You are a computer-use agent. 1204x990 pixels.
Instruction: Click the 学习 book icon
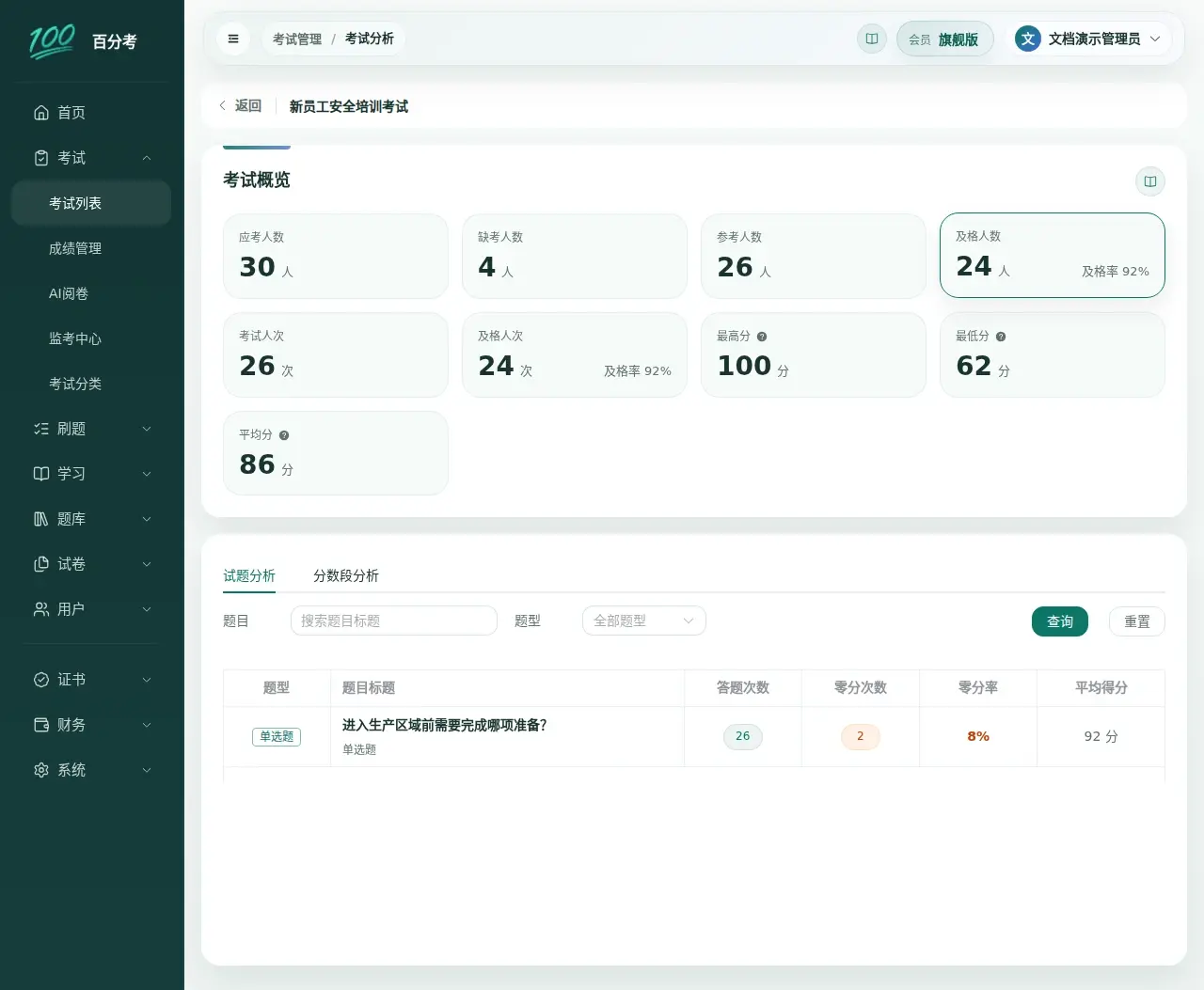pos(41,474)
